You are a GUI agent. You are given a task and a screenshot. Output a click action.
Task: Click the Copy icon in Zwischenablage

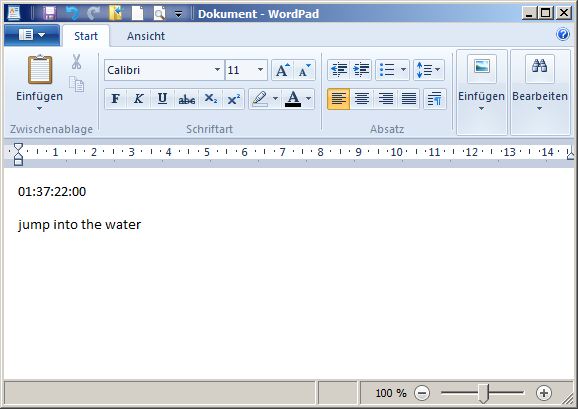76,84
